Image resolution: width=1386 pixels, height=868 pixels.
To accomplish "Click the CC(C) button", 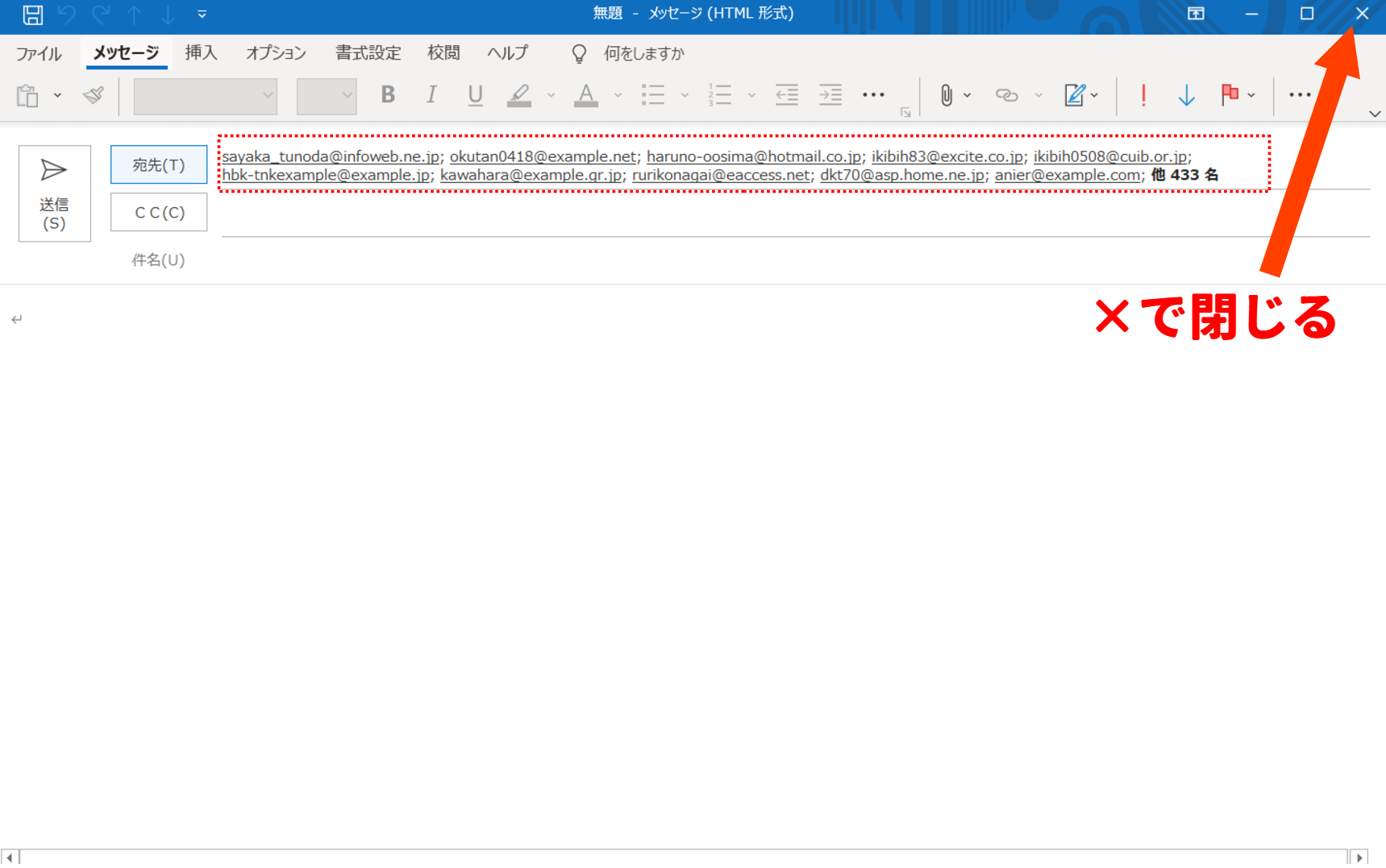I will pyautogui.click(x=159, y=213).
